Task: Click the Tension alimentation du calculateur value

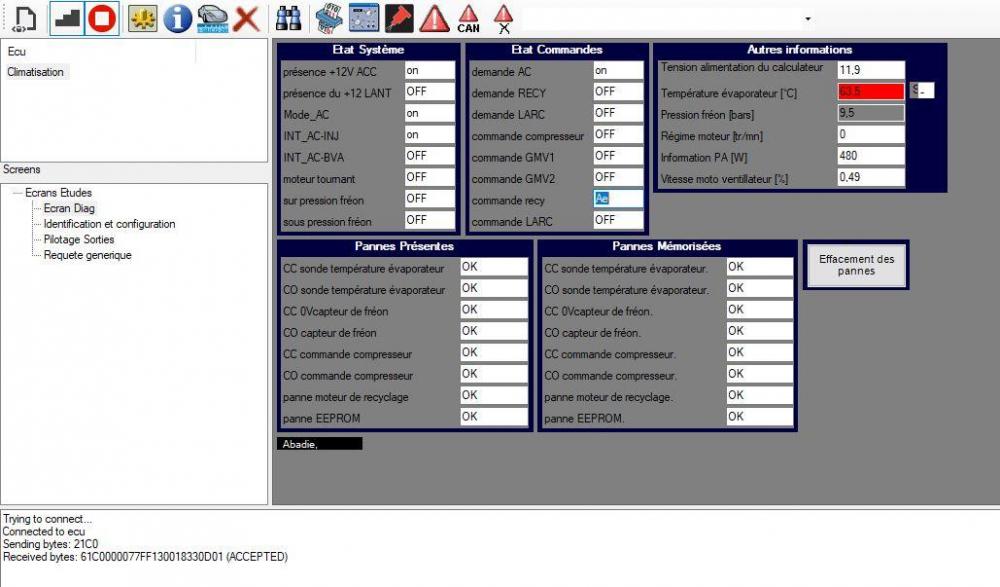Action: coord(871,70)
